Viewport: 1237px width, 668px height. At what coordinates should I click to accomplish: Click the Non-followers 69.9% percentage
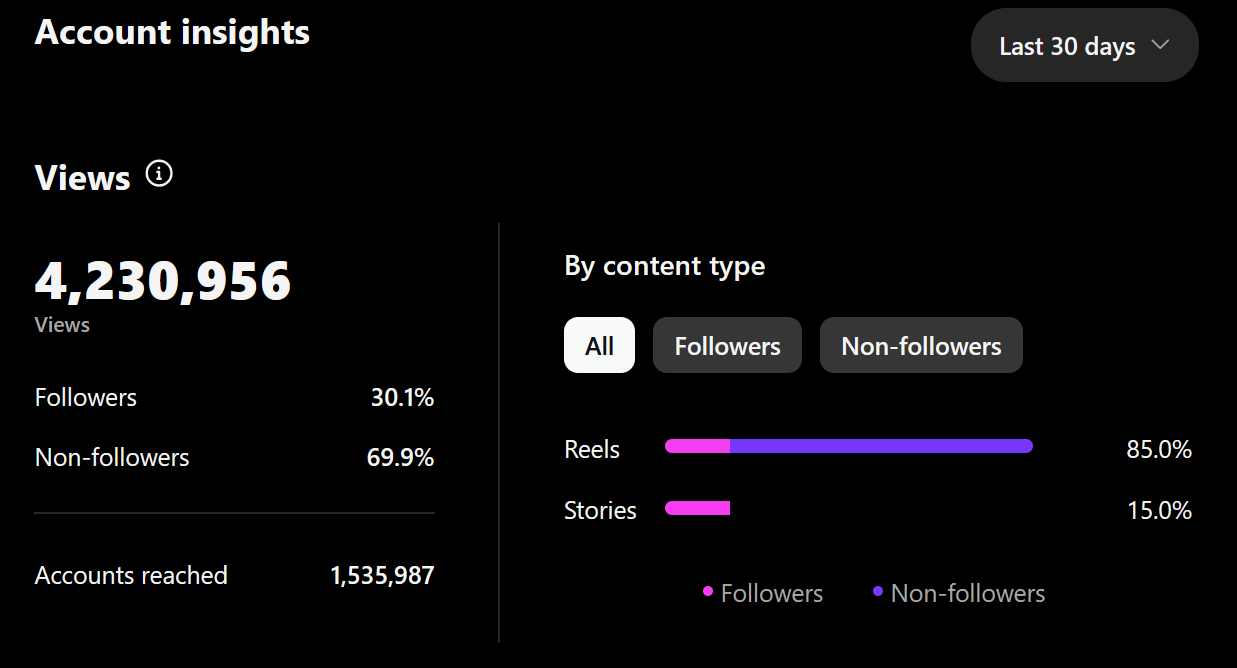click(x=400, y=458)
